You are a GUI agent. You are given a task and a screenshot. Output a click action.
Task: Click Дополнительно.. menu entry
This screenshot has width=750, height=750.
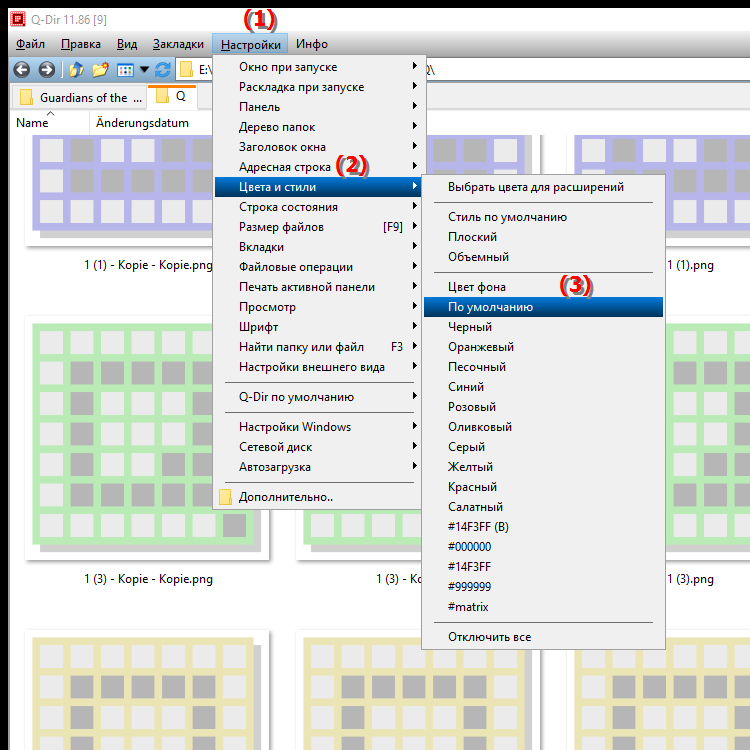(x=318, y=497)
